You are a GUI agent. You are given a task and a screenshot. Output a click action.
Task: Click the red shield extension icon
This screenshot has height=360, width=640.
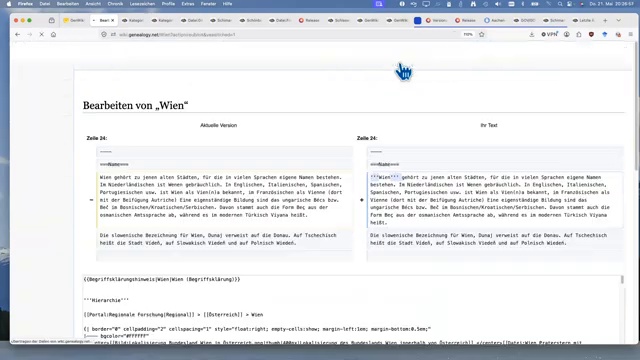[x=591, y=35]
